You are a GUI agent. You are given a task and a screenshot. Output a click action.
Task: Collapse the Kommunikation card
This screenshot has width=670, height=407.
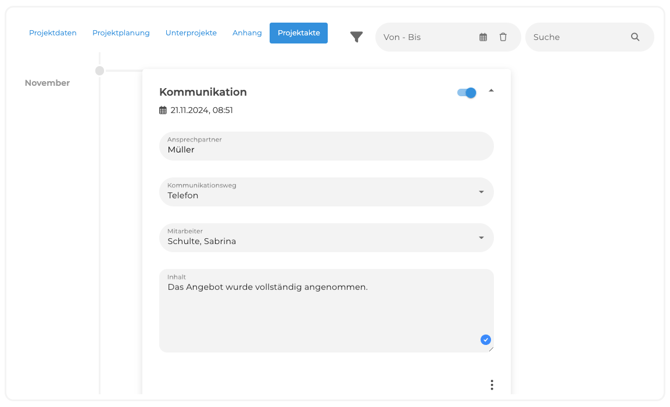click(x=491, y=92)
